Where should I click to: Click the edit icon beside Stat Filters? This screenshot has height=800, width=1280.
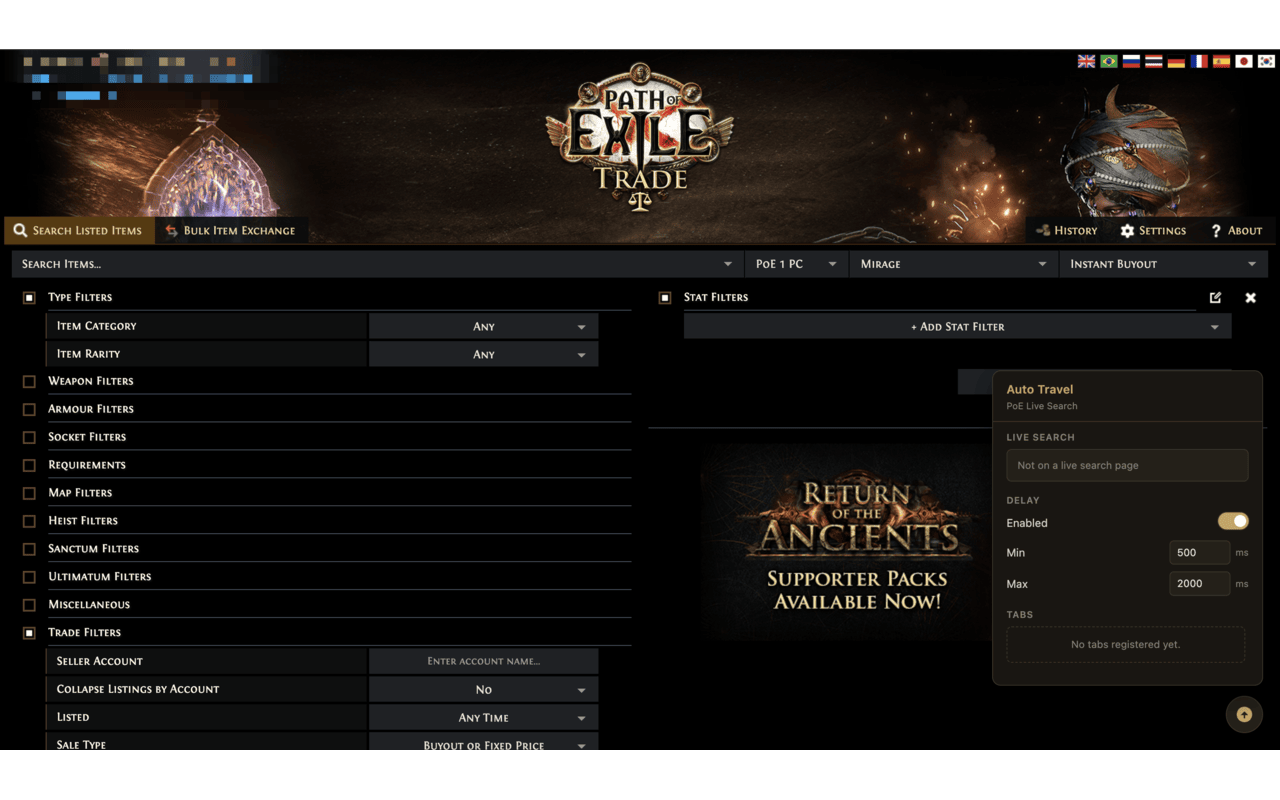(x=1215, y=297)
